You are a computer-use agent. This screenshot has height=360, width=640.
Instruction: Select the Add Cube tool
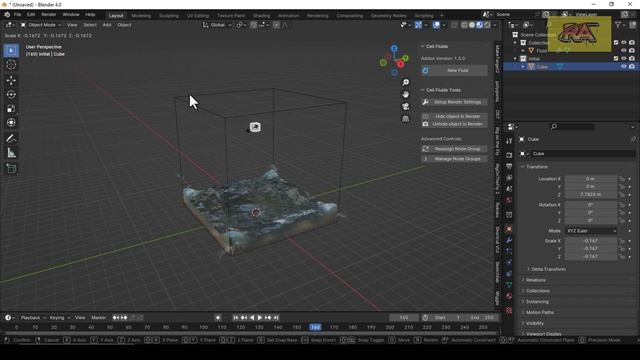(11, 168)
